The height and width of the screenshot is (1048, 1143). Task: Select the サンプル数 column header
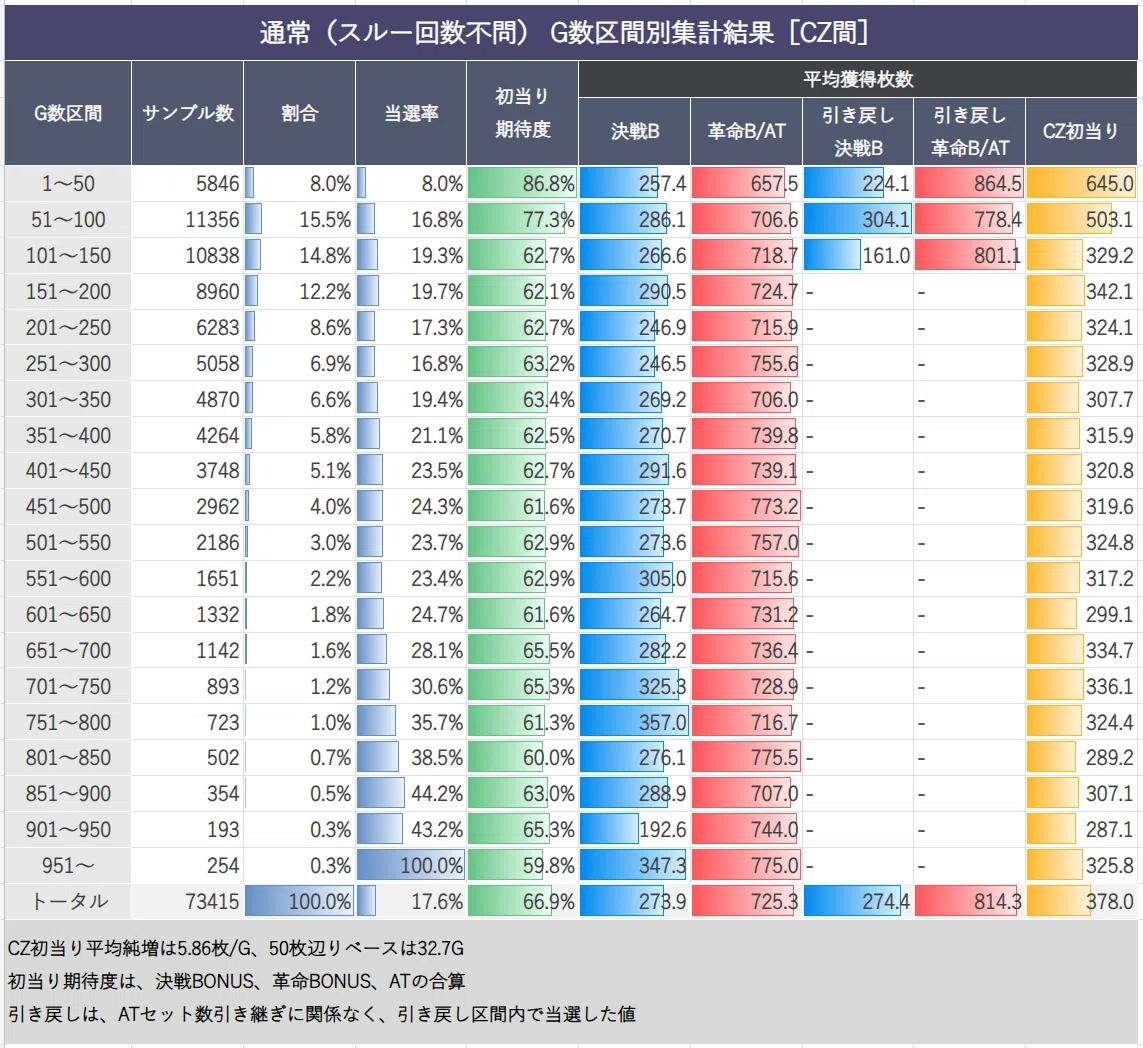187,113
